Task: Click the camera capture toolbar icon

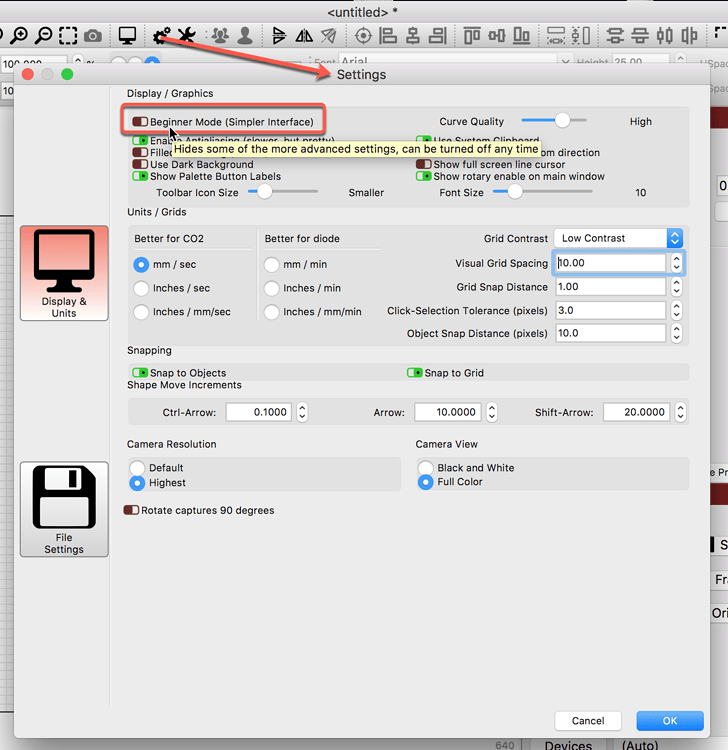Action: click(x=93, y=36)
